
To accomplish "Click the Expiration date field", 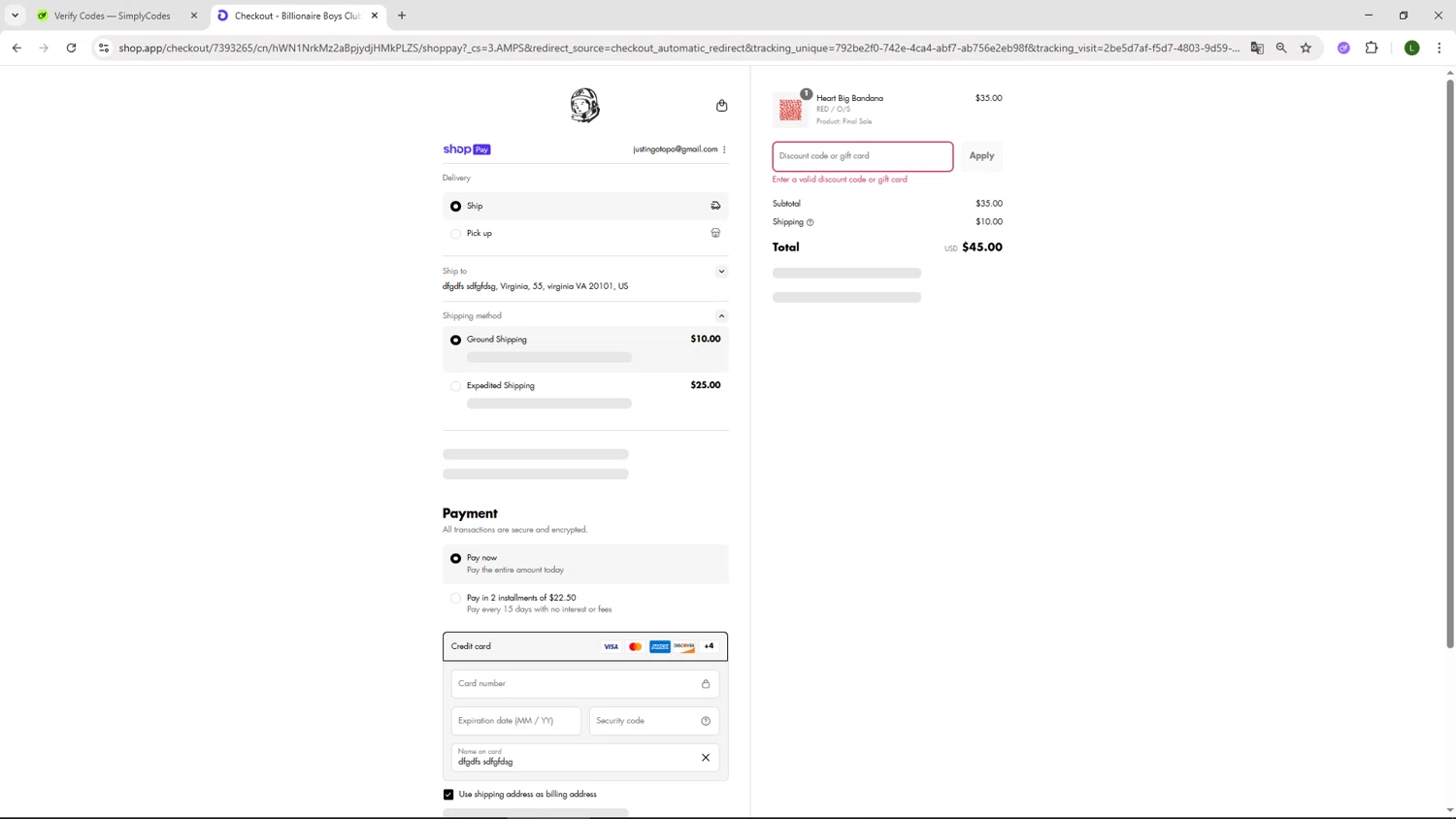I will click(516, 721).
